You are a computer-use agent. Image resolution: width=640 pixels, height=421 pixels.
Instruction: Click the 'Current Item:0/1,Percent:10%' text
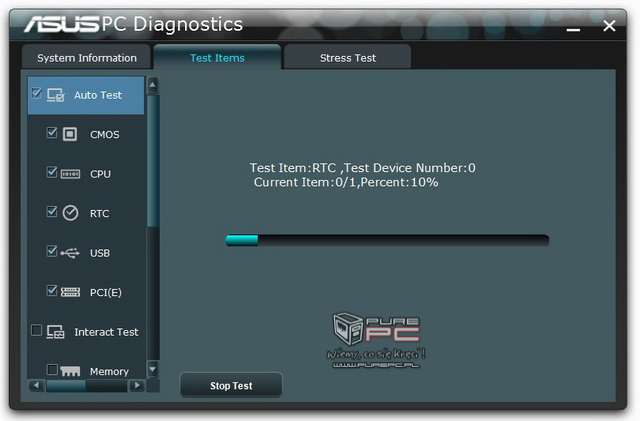click(346, 182)
